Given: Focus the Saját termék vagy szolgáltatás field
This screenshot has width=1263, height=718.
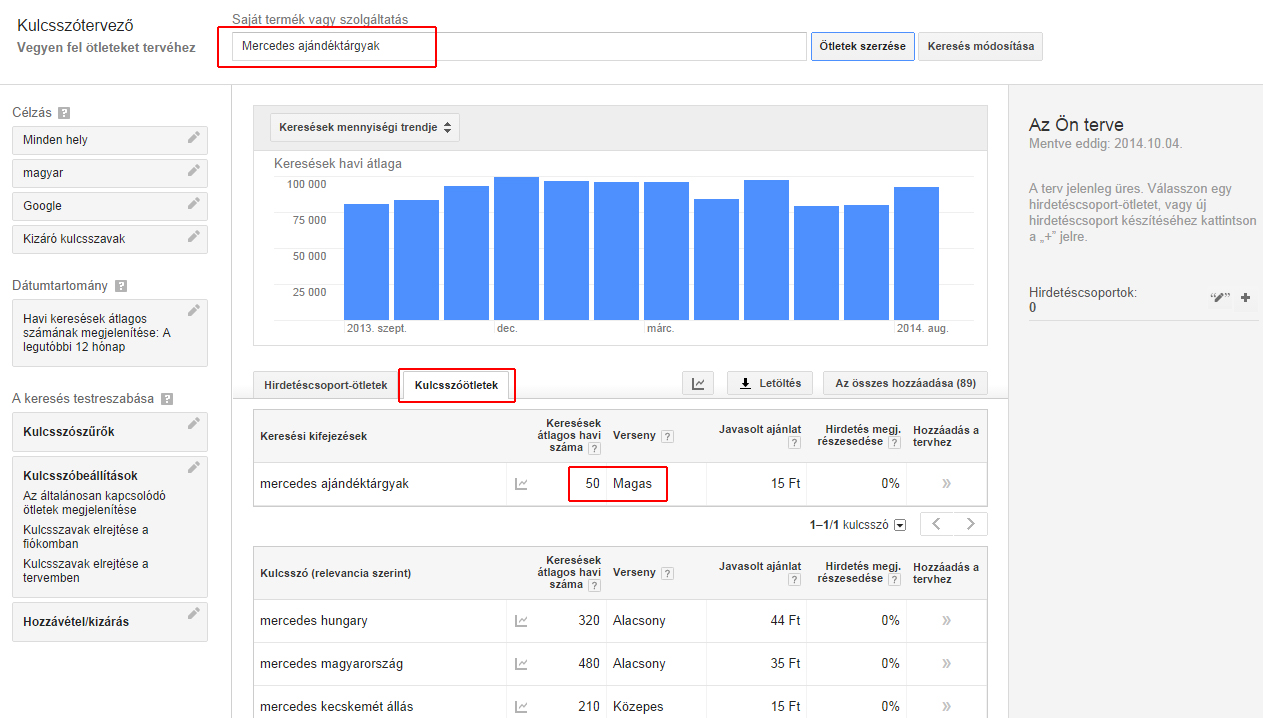Looking at the screenshot, I should [518, 46].
